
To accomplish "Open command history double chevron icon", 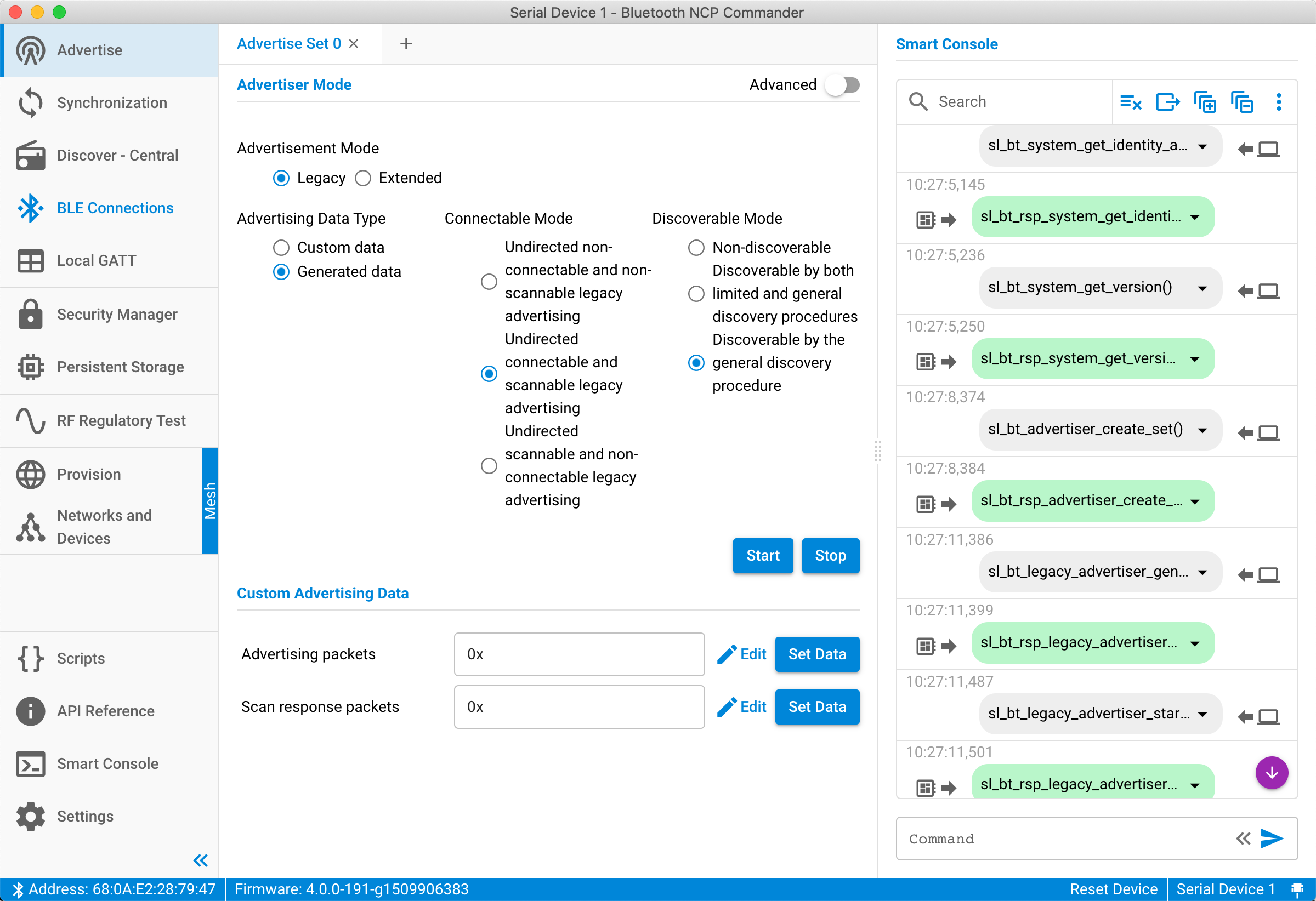I will click(1243, 838).
